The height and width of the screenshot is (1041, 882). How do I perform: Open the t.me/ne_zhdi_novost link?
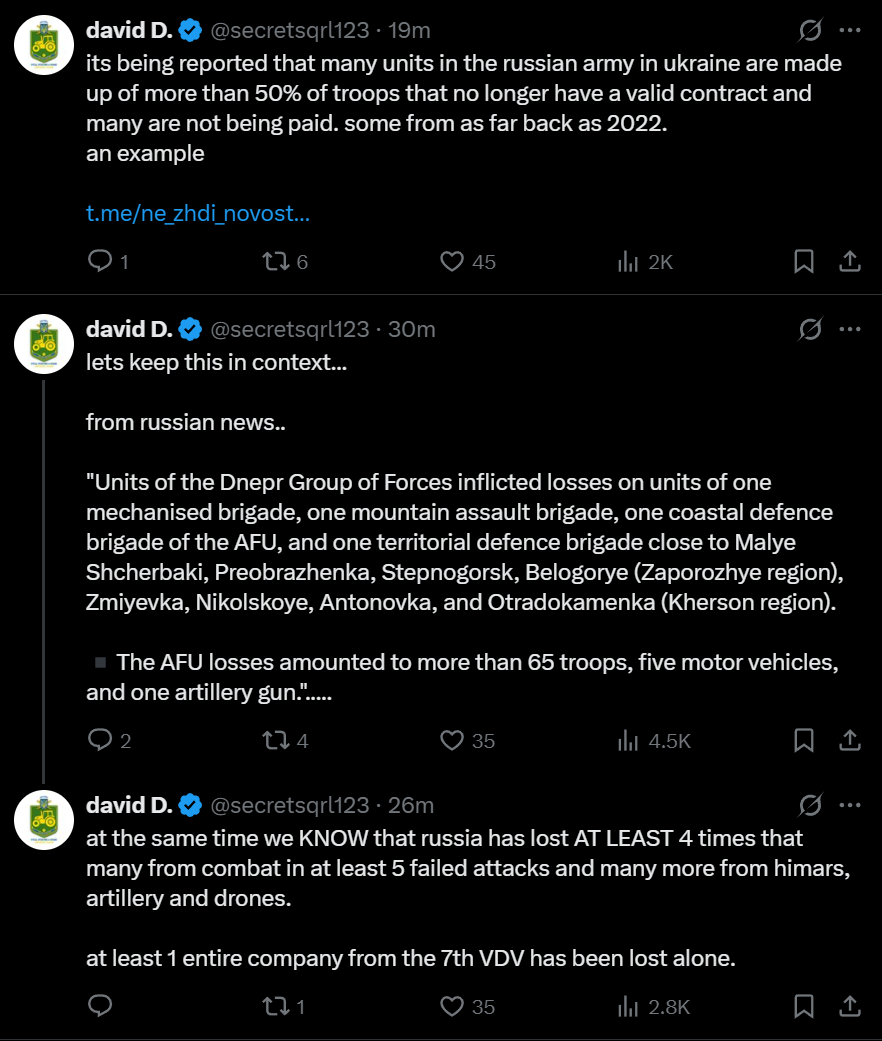197,213
